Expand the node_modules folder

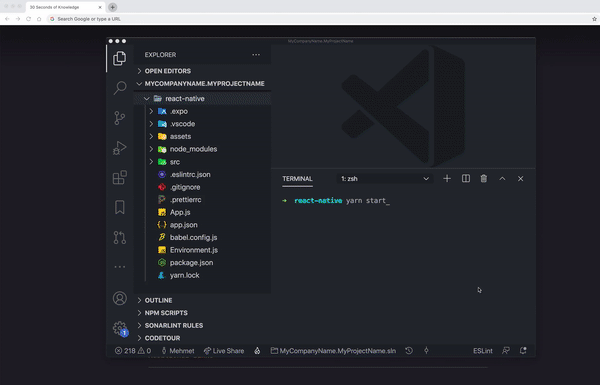[202, 149]
